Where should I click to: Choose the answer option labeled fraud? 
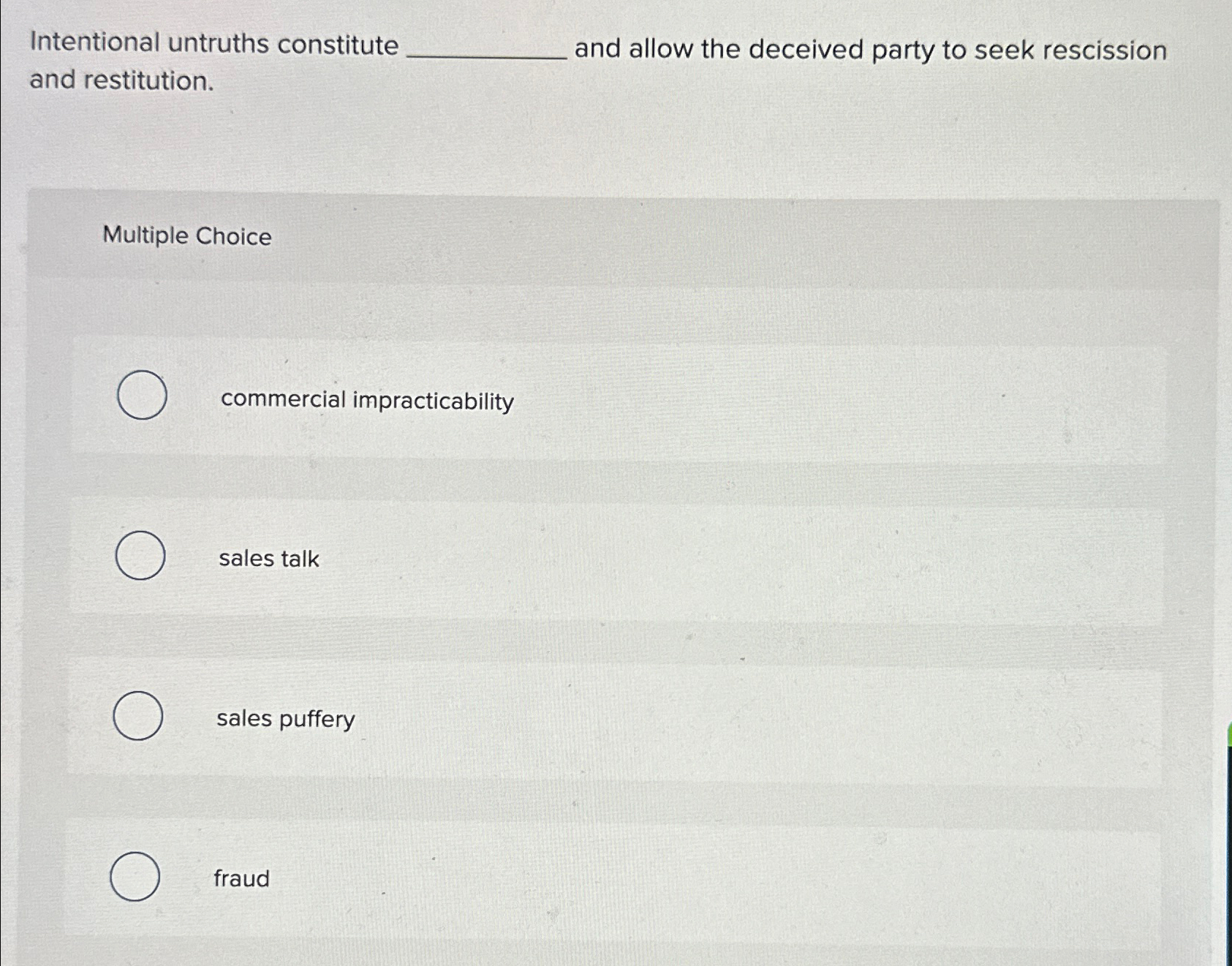241,878
